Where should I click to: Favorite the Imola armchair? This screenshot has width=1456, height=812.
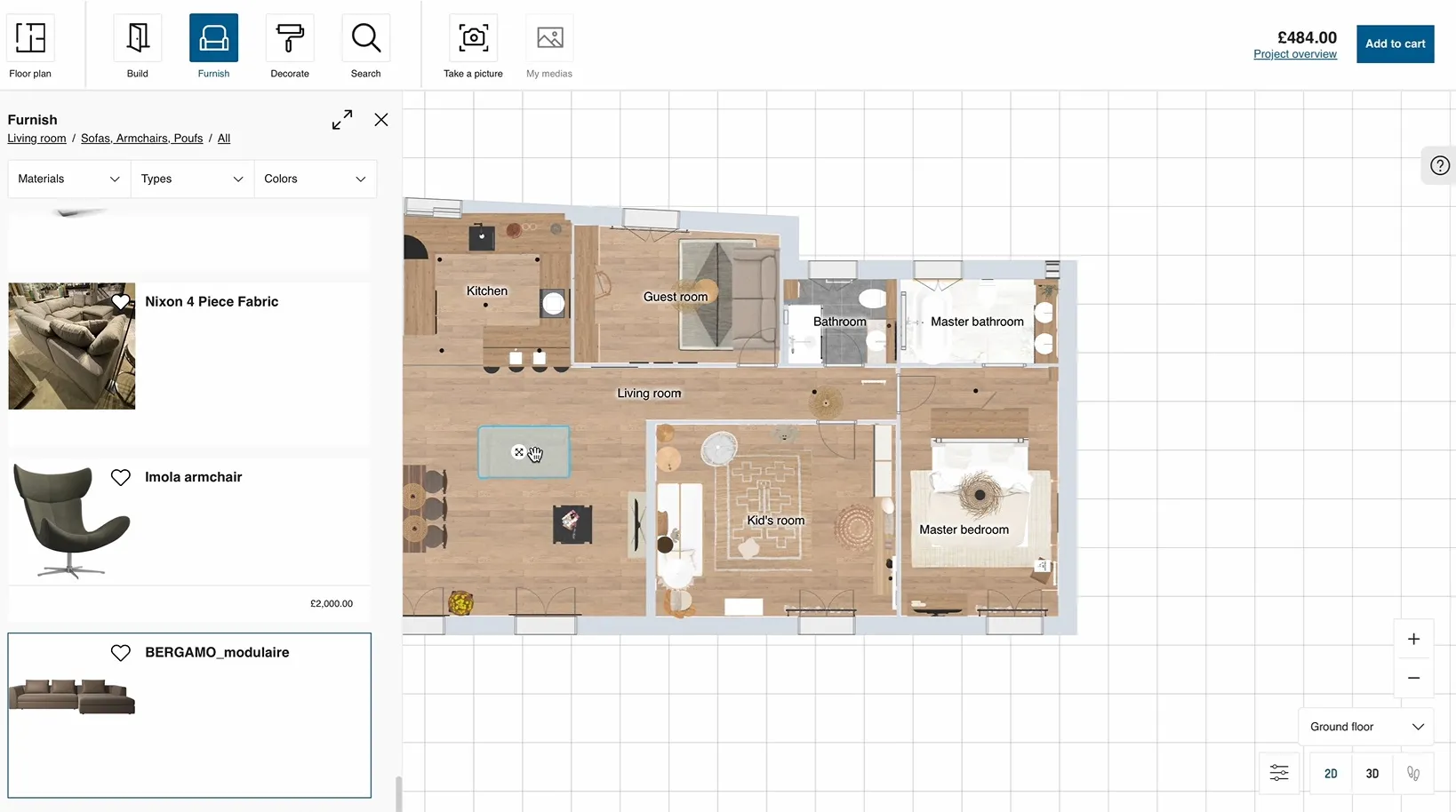coord(121,476)
